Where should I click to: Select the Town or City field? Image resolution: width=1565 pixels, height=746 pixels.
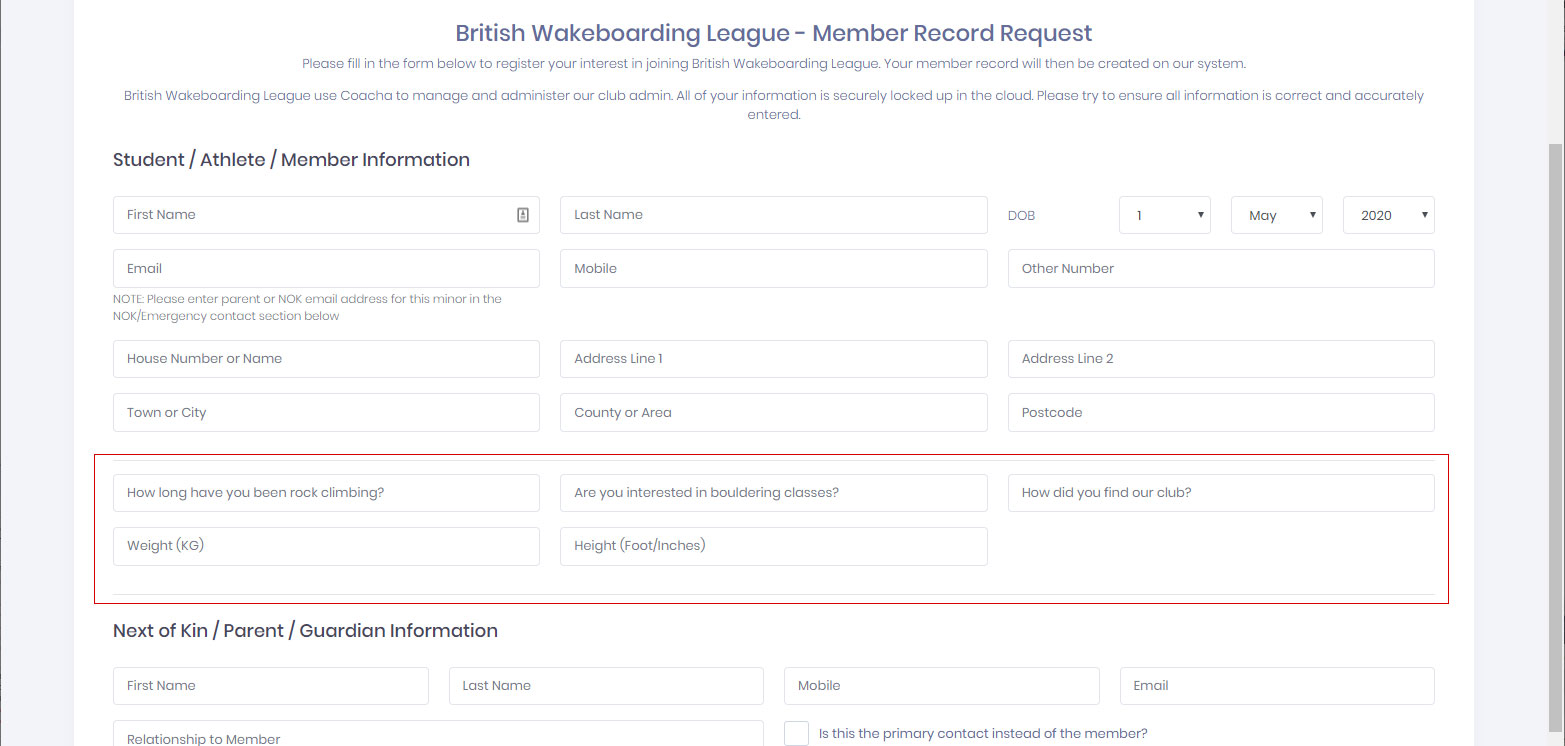click(326, 413)
